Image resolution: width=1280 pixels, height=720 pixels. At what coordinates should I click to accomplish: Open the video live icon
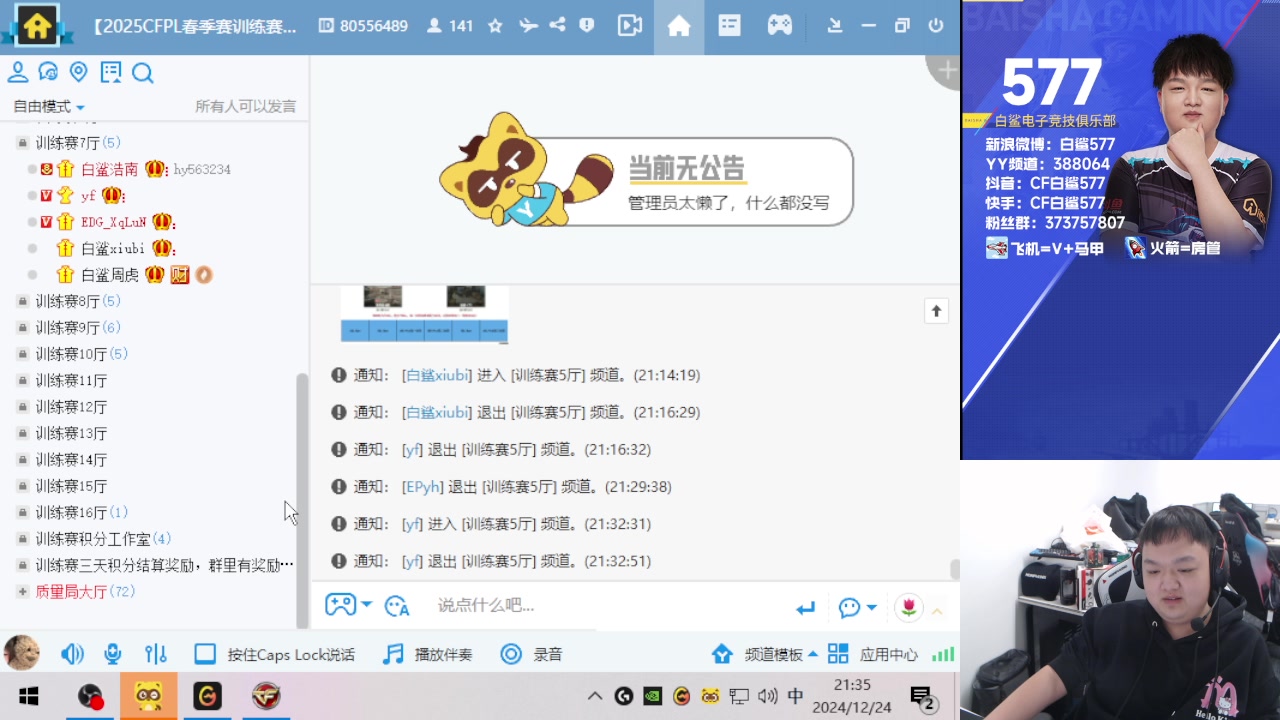tap(630, 26)
